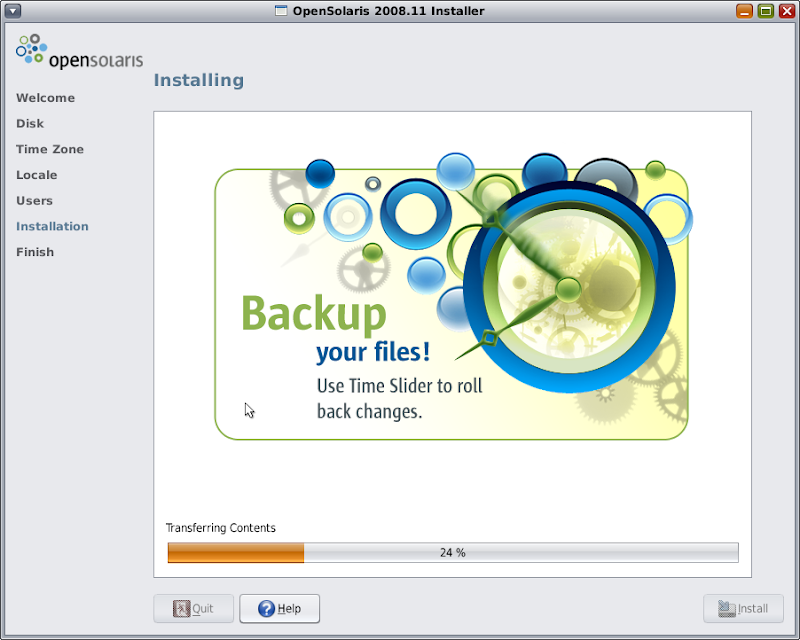Screen dimensions: 800x640
Task: Select the Time Zone step in sidebar
Action: pyautogui.click(x=50, y=150)
